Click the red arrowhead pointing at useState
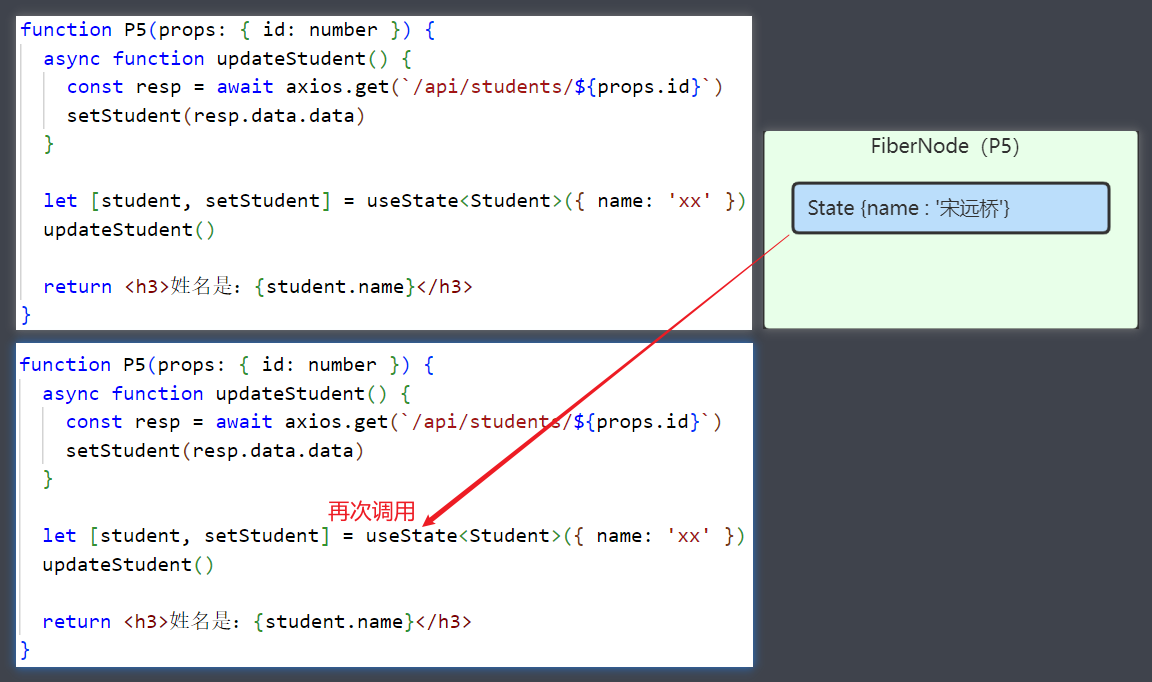 click(430, 520)
